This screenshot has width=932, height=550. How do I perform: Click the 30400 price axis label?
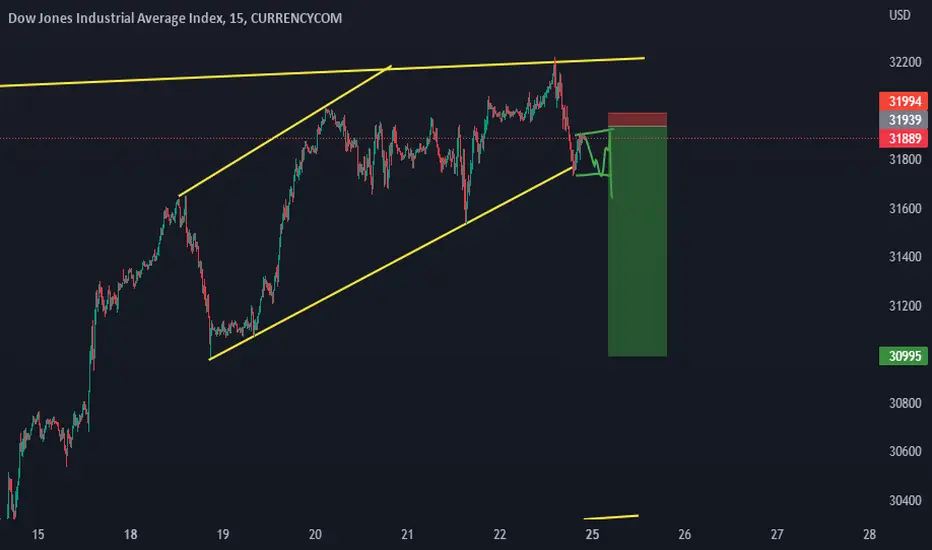(x=905, y=501)
